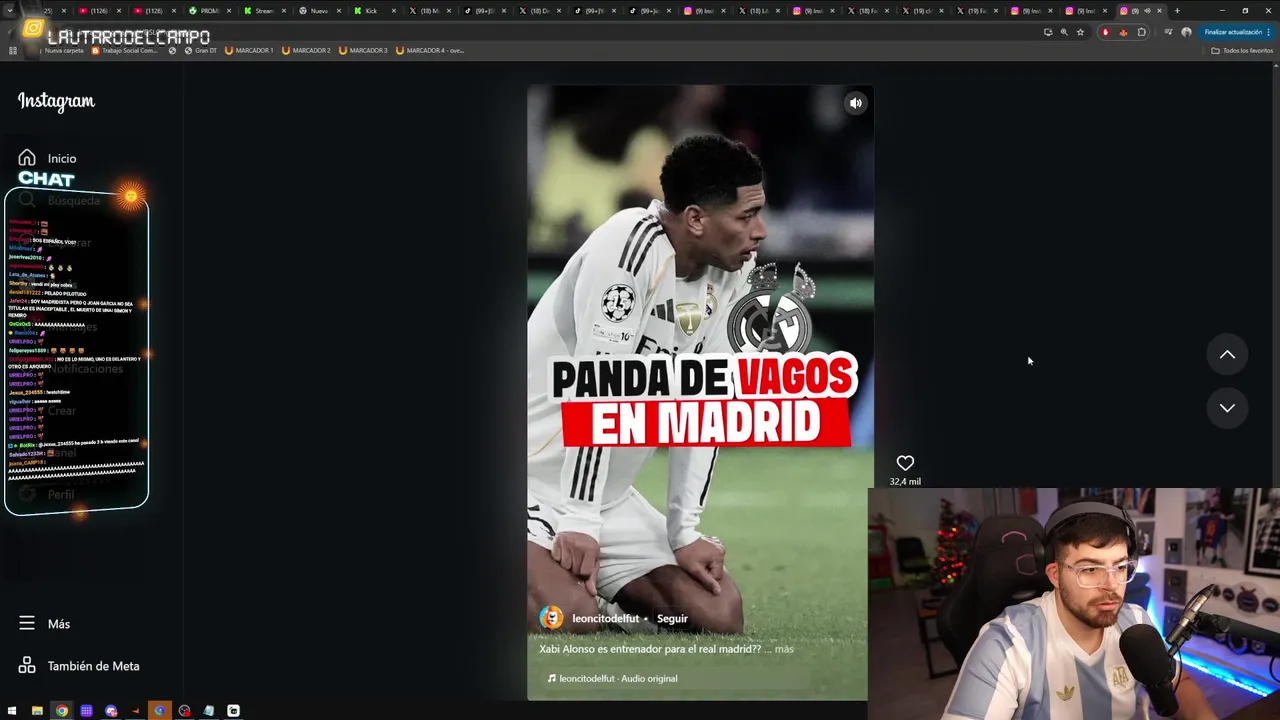Open the purple grid app in taskbar
The image size is (1280, 720).
point(86,711)
